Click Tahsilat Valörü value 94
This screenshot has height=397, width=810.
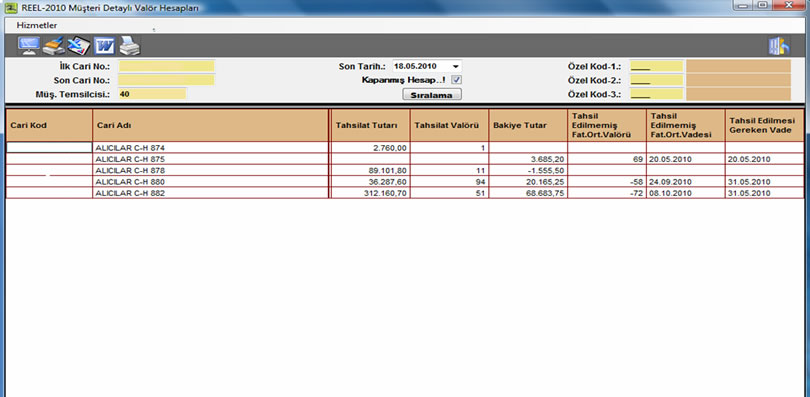(481, 182)
